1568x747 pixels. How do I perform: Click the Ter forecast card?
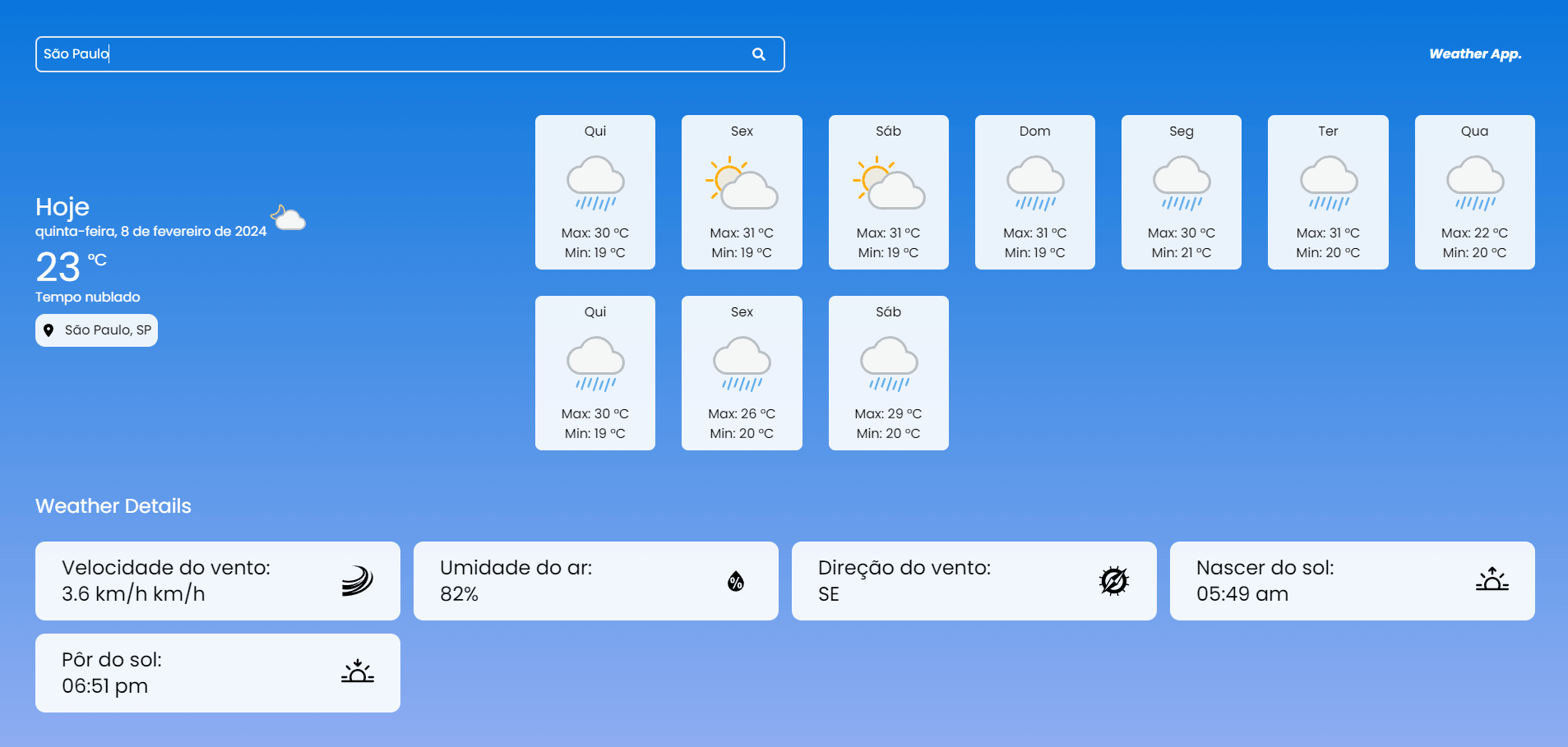coord(1328,192)
